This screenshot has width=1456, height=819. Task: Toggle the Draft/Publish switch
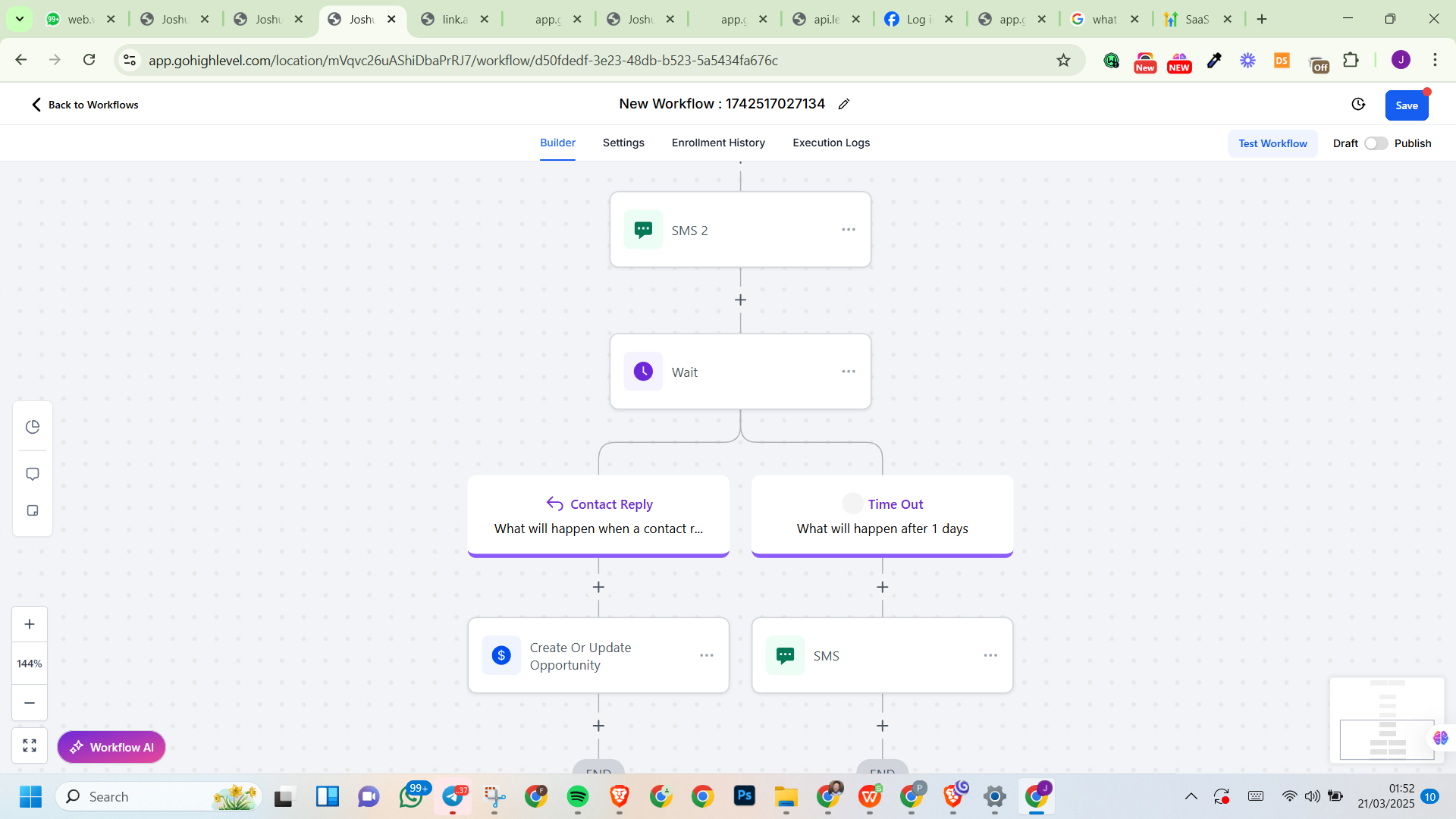pyautogui.click(x=1376, y=143)
